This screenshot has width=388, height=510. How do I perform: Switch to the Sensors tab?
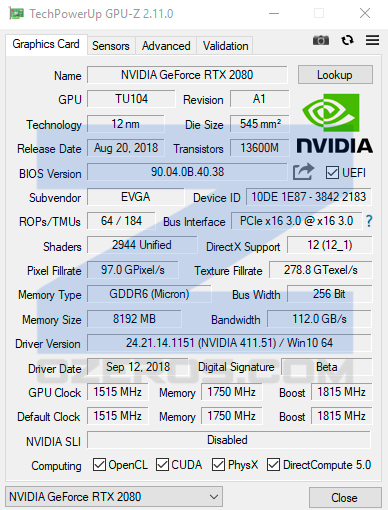pos(111,46)
